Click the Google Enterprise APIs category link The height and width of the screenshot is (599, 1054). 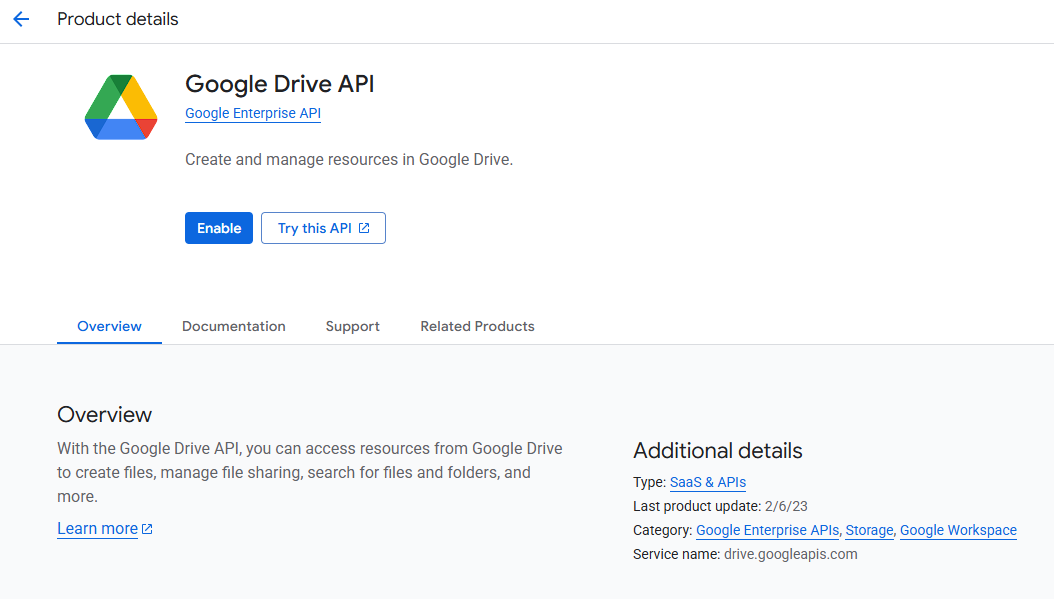[x=767, y=530]
